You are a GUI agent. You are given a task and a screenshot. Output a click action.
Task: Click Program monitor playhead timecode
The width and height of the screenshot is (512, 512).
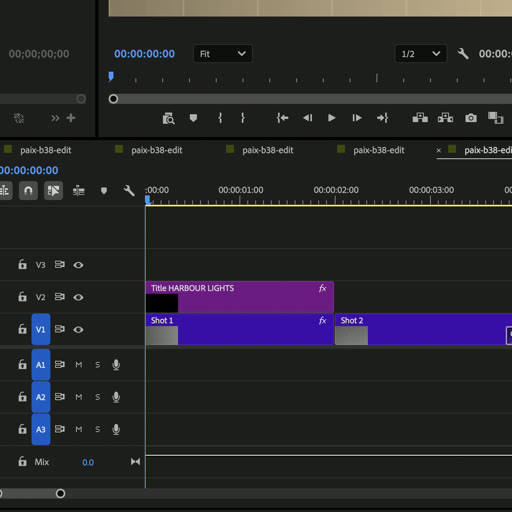pyautogui.click(x=144, y=54)
